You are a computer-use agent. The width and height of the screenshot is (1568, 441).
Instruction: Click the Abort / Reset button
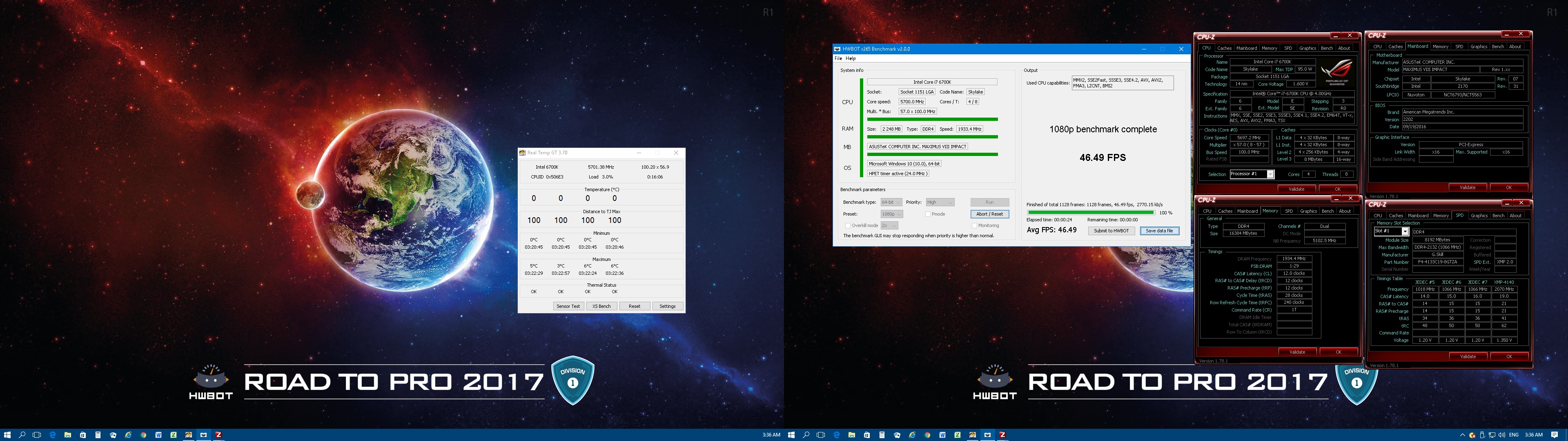tap(990, 214)
